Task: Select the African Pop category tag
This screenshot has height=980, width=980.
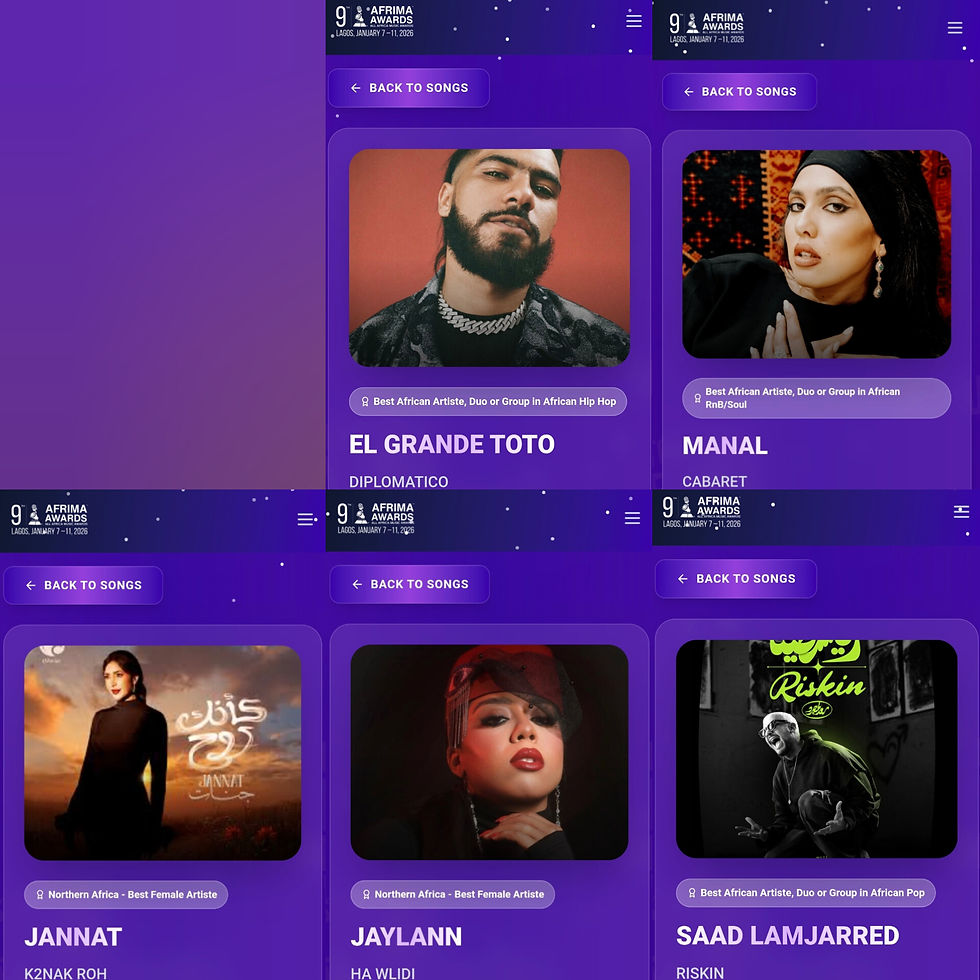Action: point(806,893)
